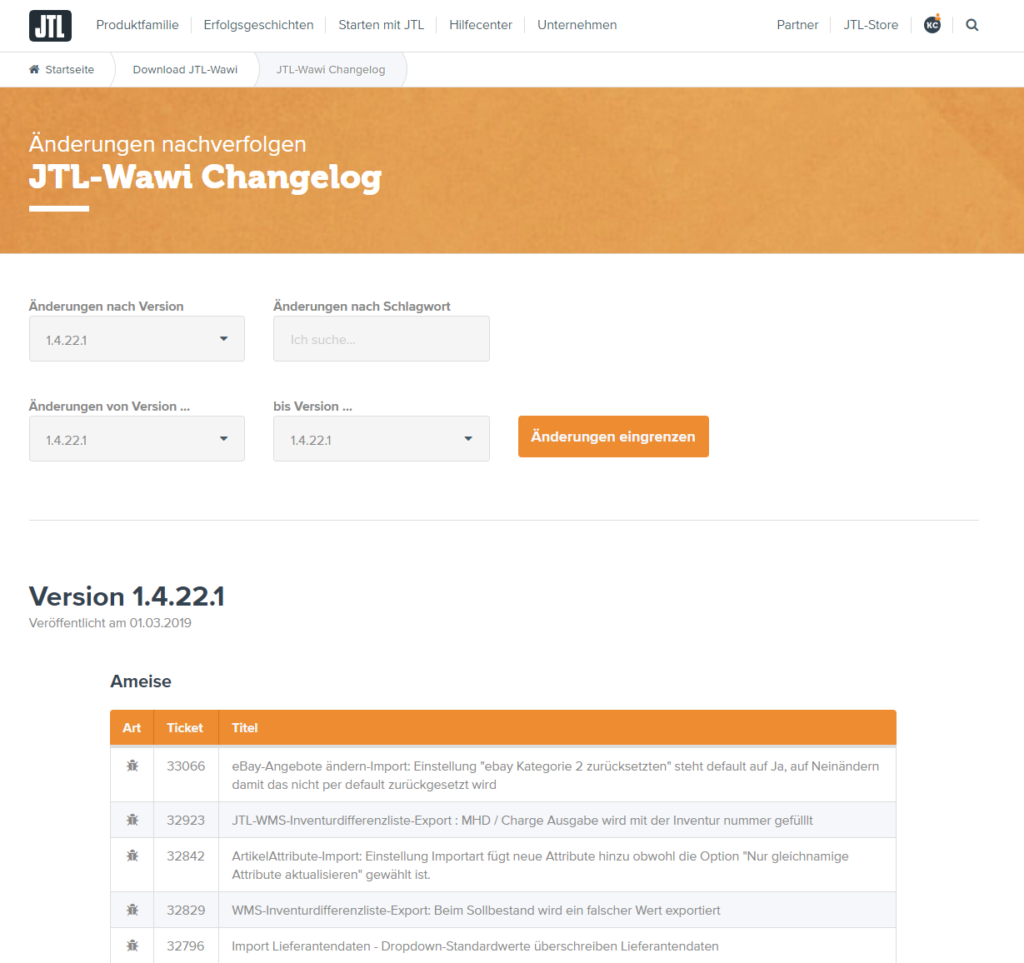Click the Ticket column header
This screenshot has width=1024, height=963.
pyautogui.click(x=185, y=728)
